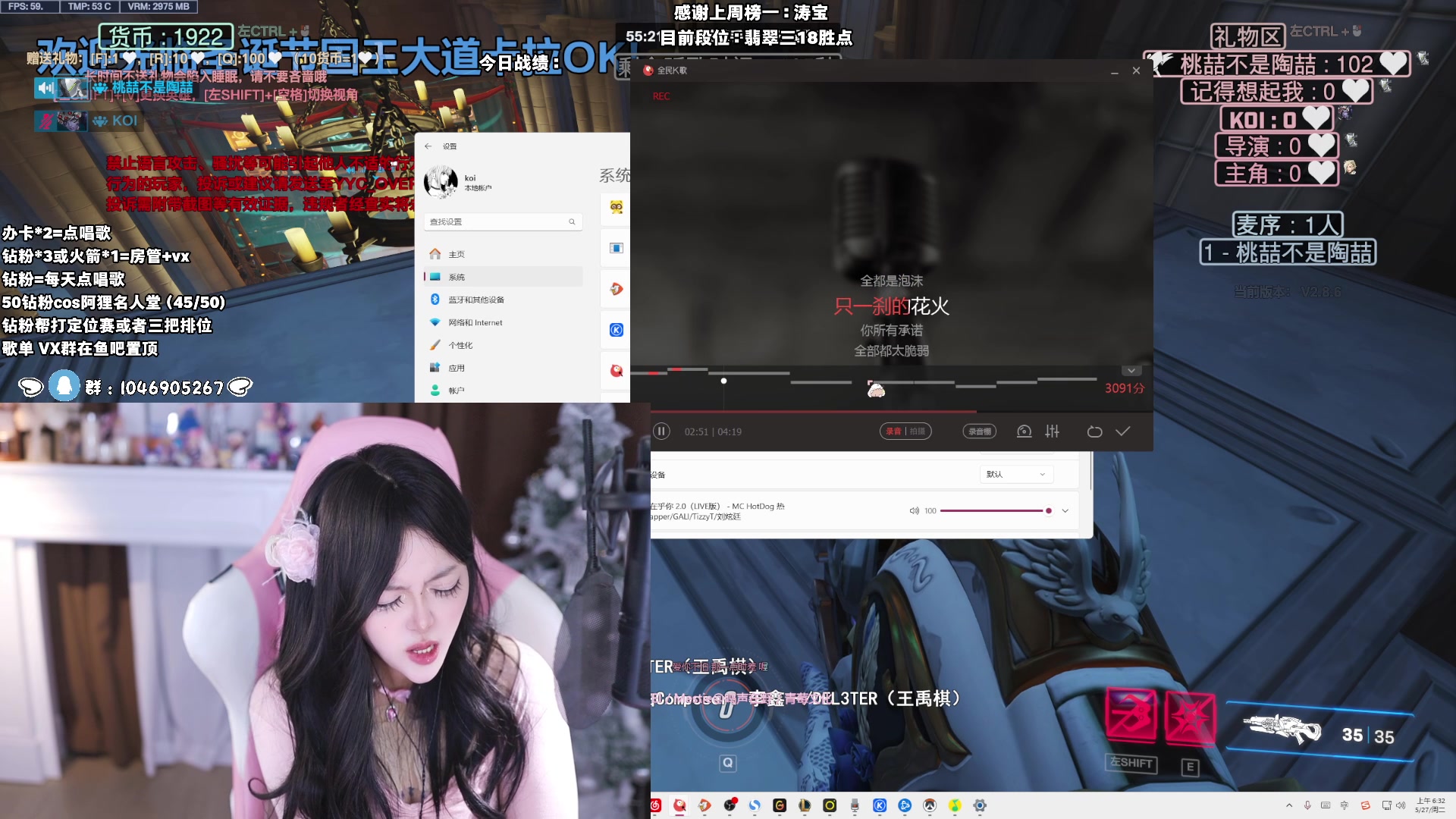1456x819 pixels.
Task: Click the tone/pitch dial icon in the karaoke toolbar
Action: (x=1025, y=431)
